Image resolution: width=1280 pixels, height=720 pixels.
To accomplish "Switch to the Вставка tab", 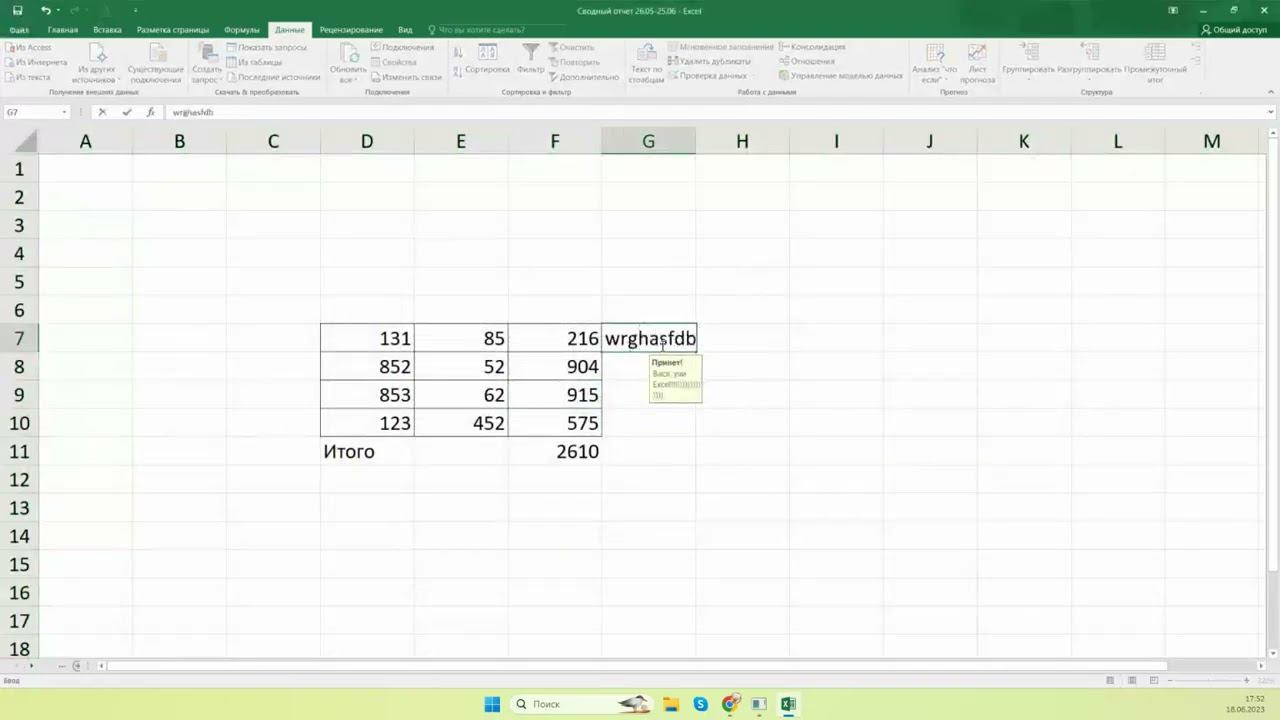I will pyautogui.click(x=107, y=30).
